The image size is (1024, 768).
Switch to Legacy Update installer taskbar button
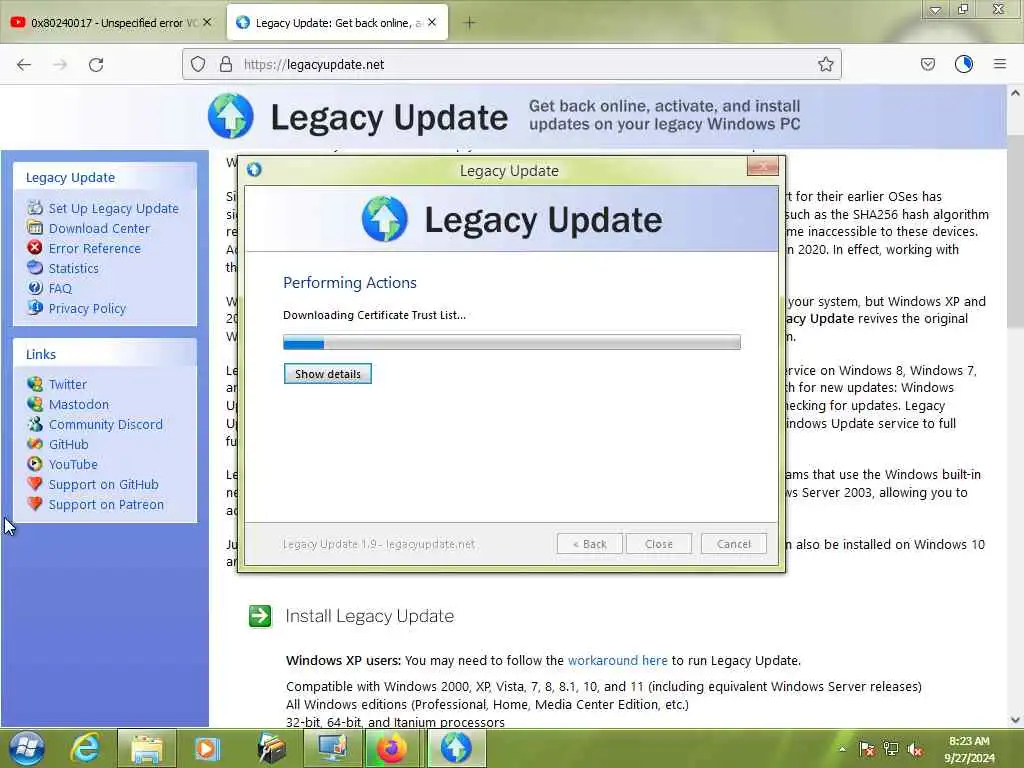click(x=456, y=748)
